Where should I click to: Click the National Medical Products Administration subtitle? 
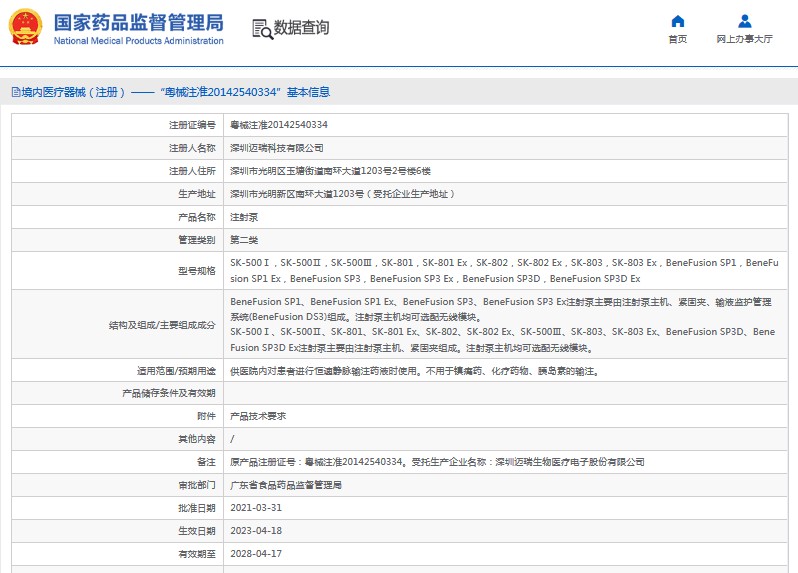[138, 41]
